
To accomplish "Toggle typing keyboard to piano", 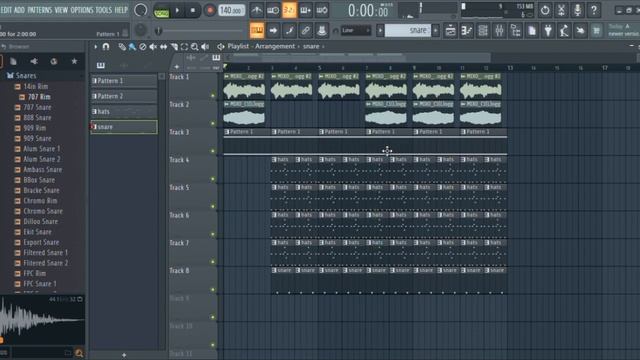I will click(x=257, y=30).
